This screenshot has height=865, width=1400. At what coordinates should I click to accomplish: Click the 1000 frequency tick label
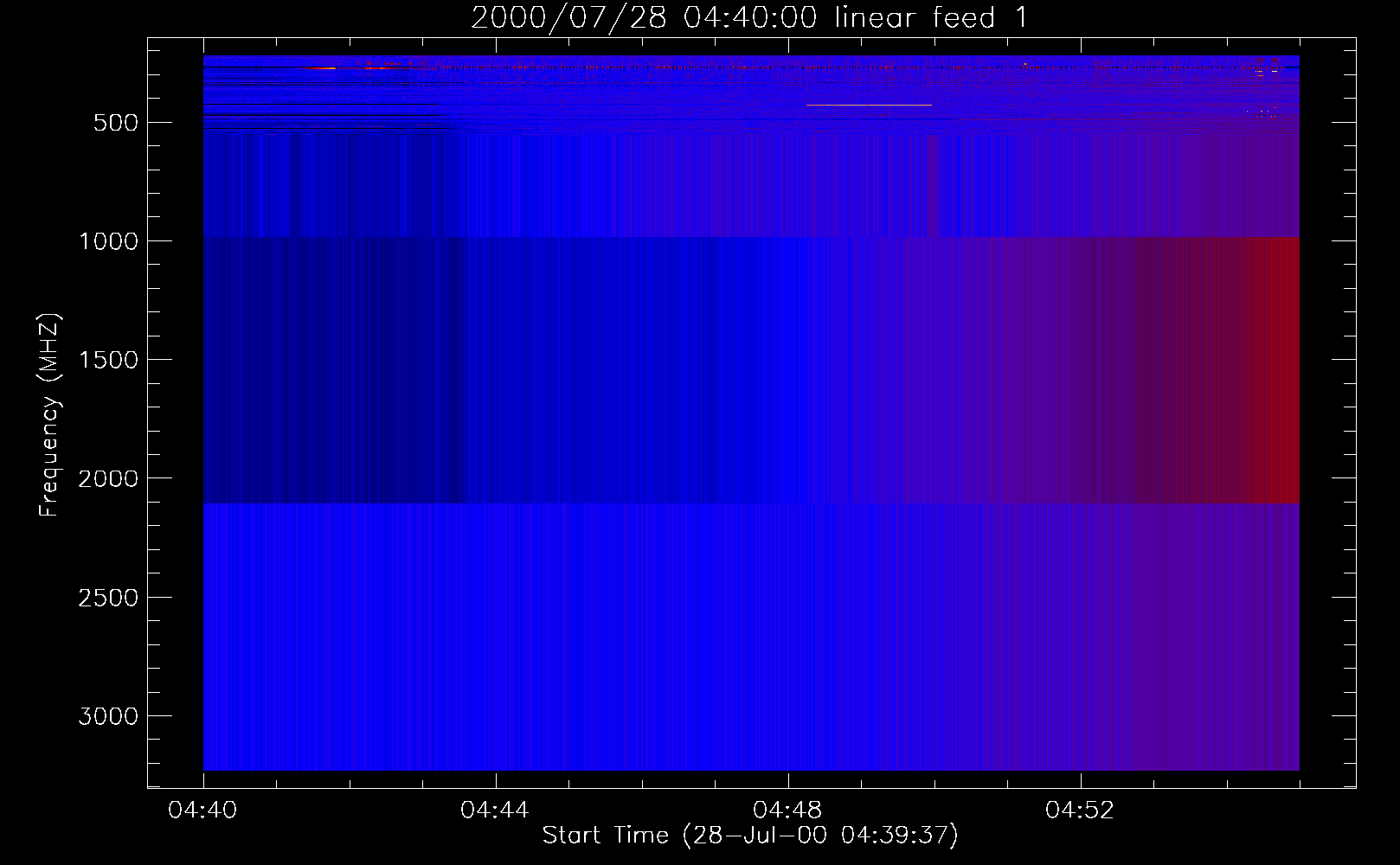pyautogui.click(x=108, y=241)
